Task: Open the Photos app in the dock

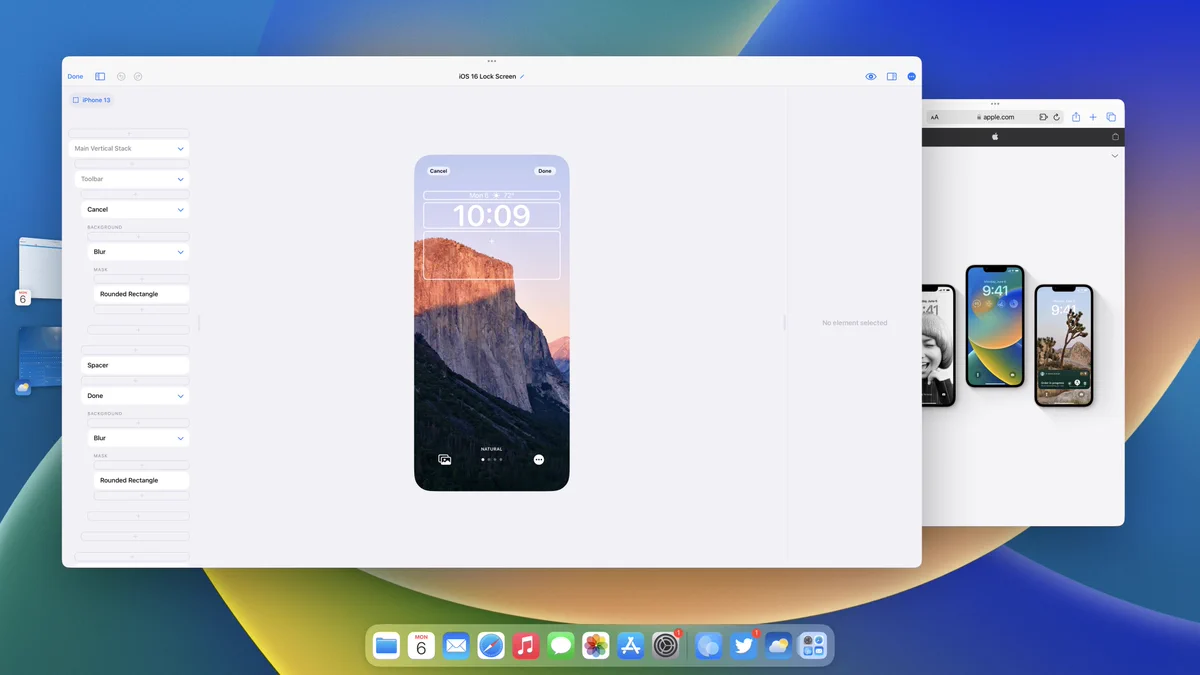Action: point(596,646)
